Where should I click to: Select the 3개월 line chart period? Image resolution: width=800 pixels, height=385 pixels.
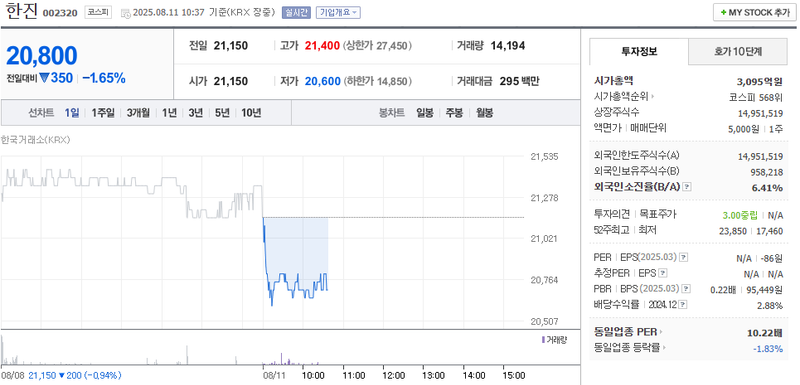pyautogui.click(x=138, y=113)
